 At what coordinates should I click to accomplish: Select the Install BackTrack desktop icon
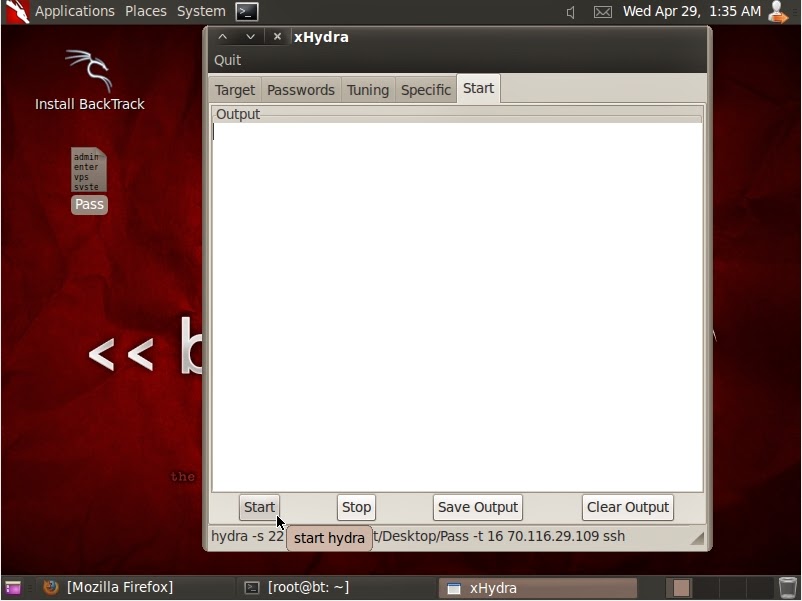[90, 81]
